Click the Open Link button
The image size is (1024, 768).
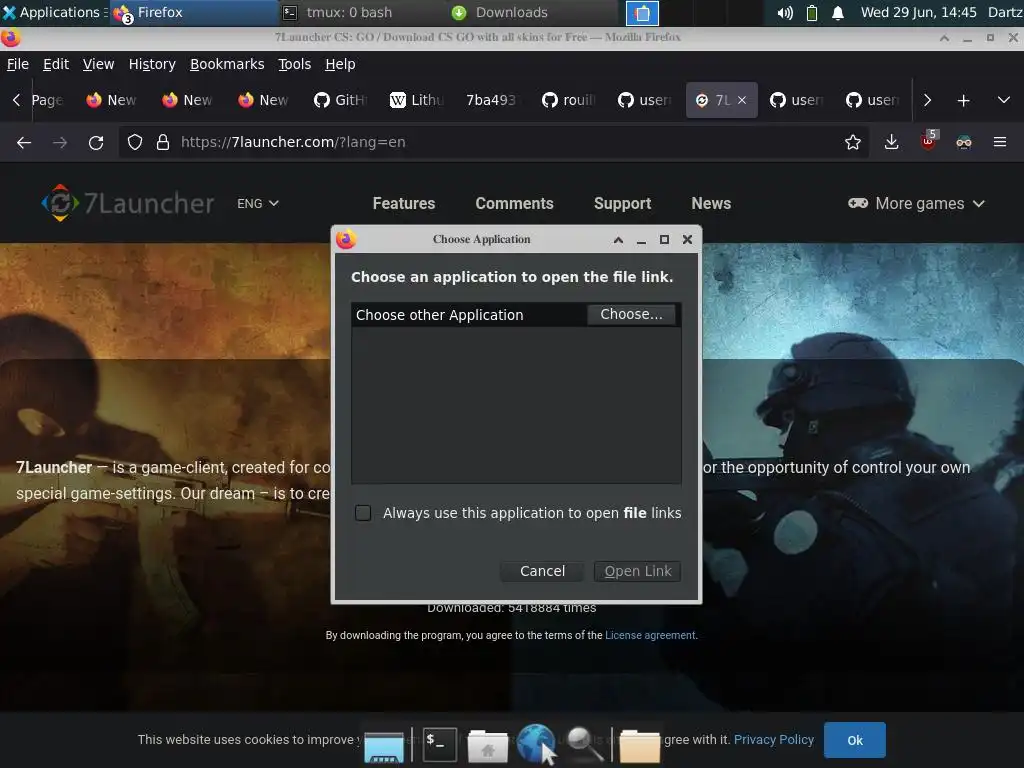tap(637, 571)
